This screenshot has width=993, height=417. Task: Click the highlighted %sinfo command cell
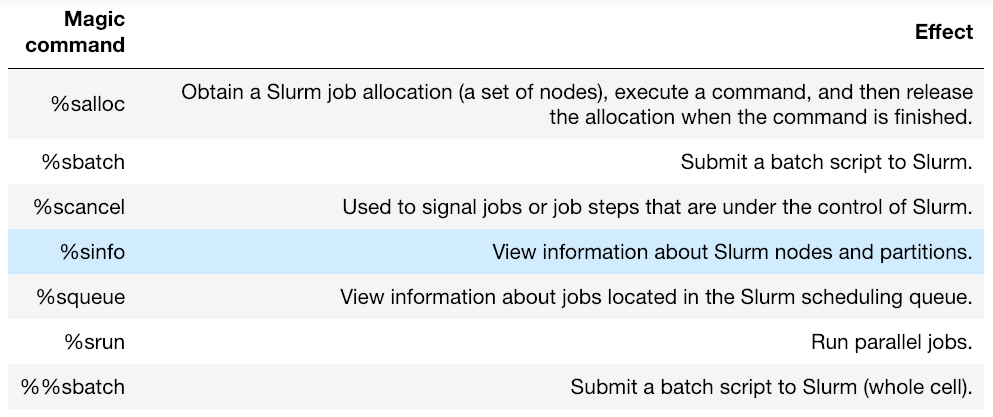(x=93, y=252)
